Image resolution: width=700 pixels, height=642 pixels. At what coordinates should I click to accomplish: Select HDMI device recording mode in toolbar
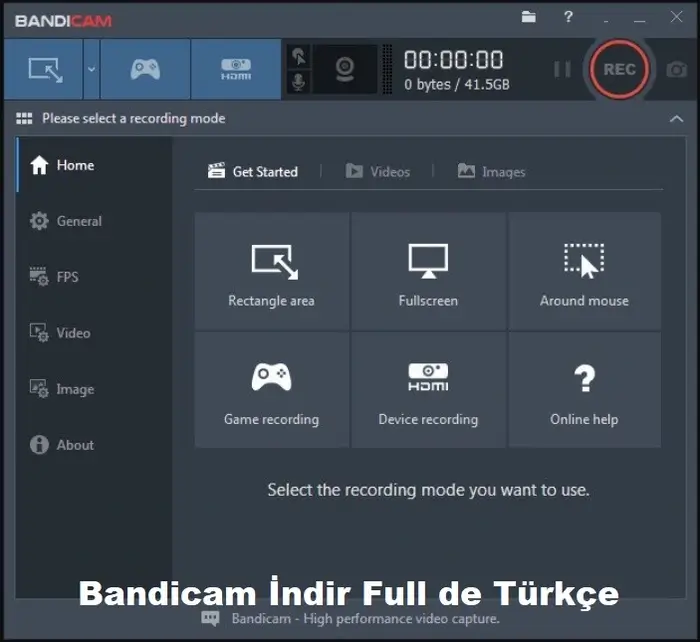[x=236, y=69]
